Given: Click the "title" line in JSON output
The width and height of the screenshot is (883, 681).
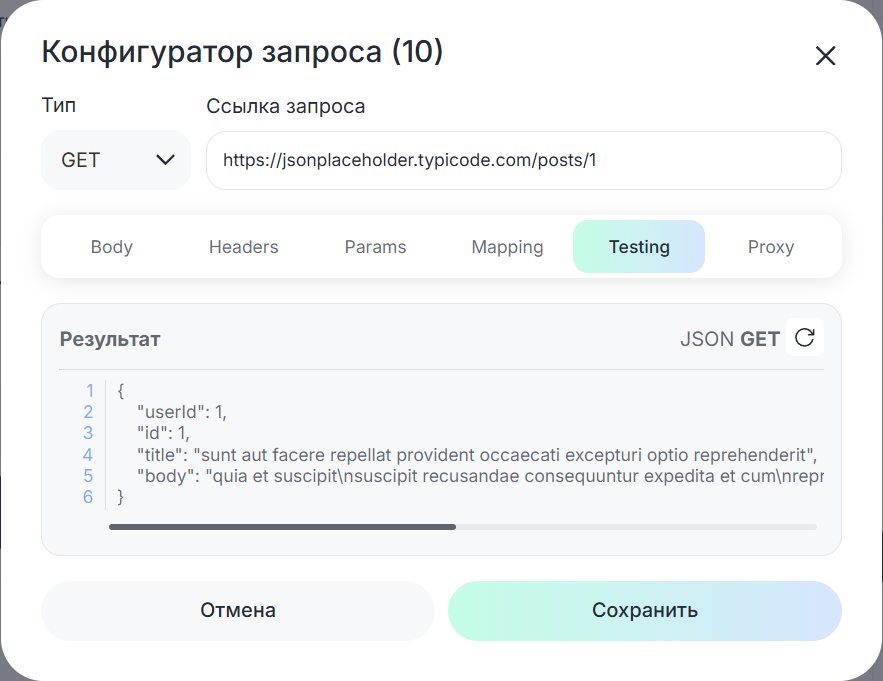Looking at the screenshot, I should [478, 454].
